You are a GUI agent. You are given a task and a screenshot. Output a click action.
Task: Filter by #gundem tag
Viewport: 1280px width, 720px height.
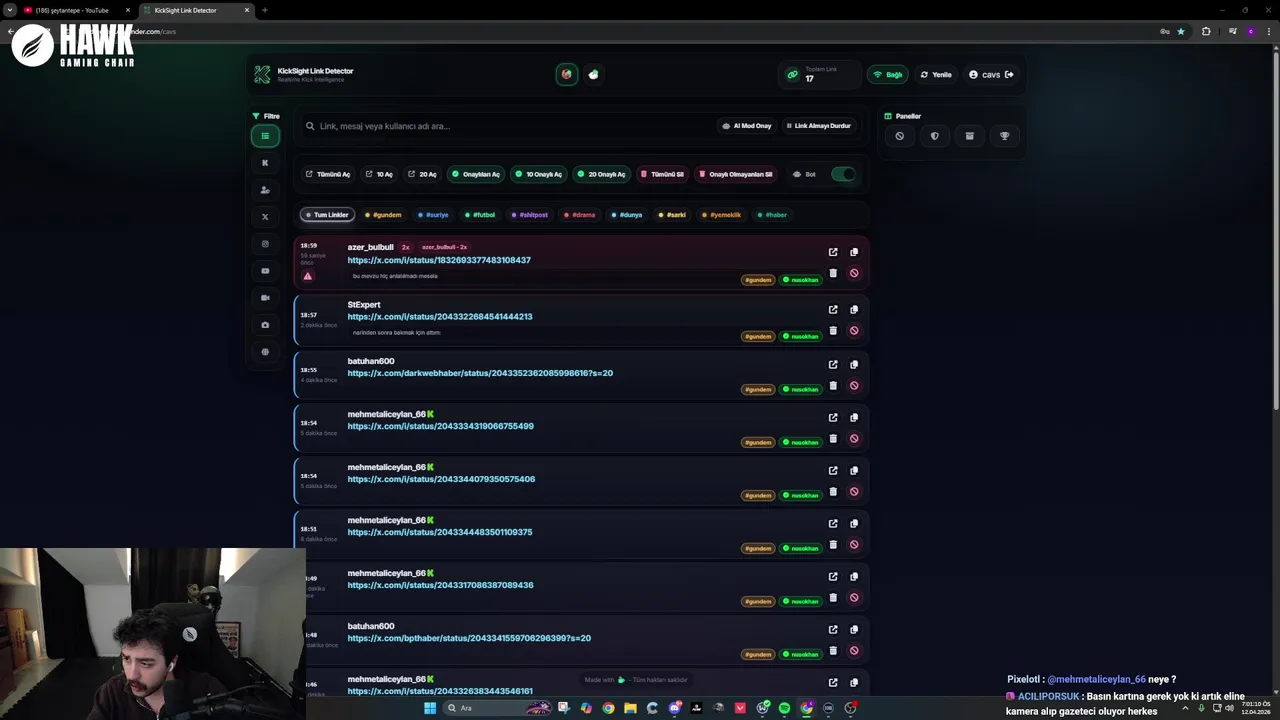383,215
